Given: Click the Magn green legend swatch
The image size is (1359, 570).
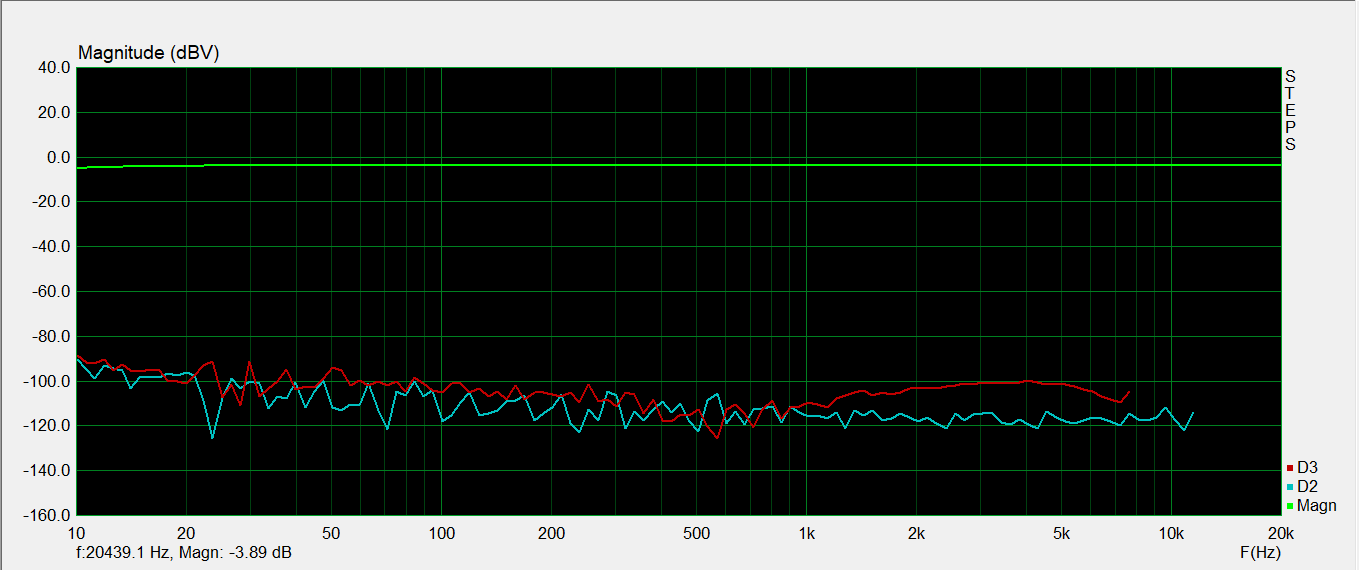Looking at the screenshot, I should (x=1290, y=506).
